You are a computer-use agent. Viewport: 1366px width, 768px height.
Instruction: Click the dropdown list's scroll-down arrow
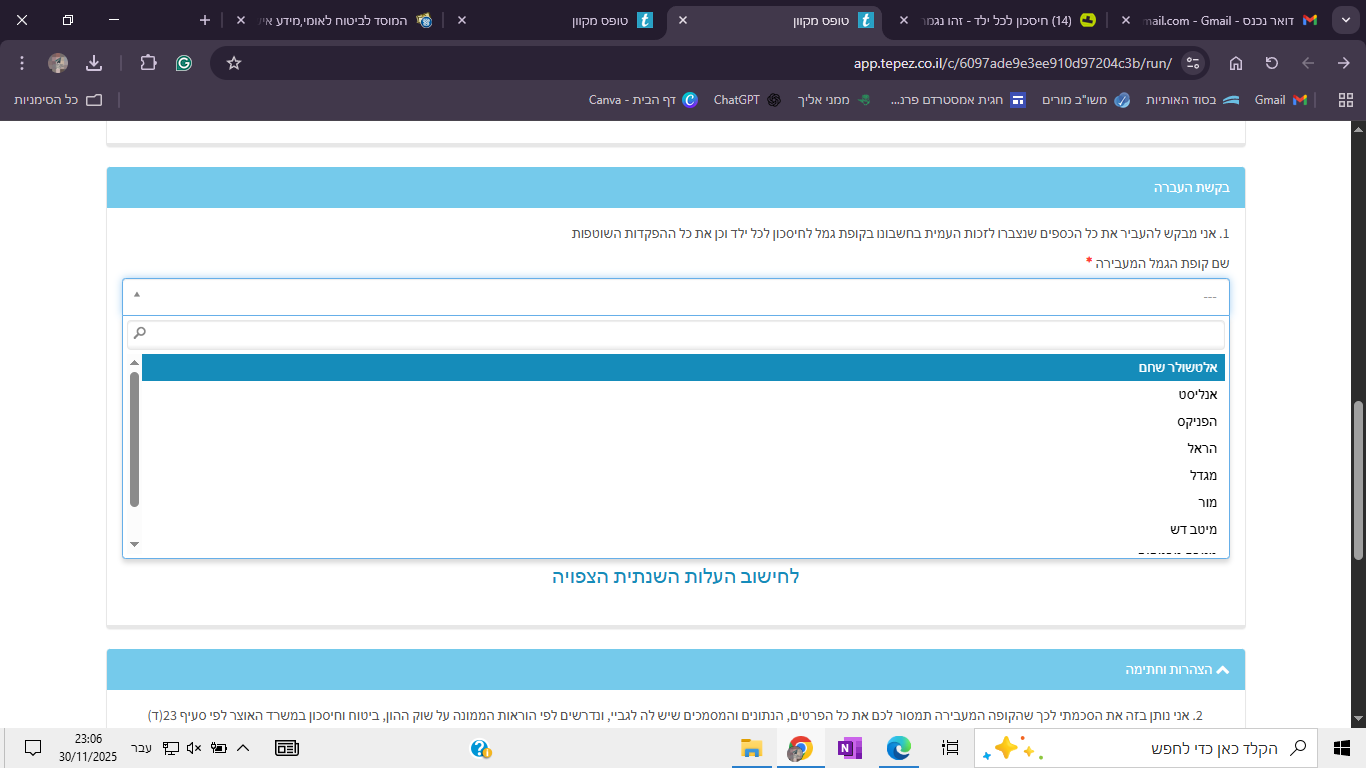tap(135, 545)
